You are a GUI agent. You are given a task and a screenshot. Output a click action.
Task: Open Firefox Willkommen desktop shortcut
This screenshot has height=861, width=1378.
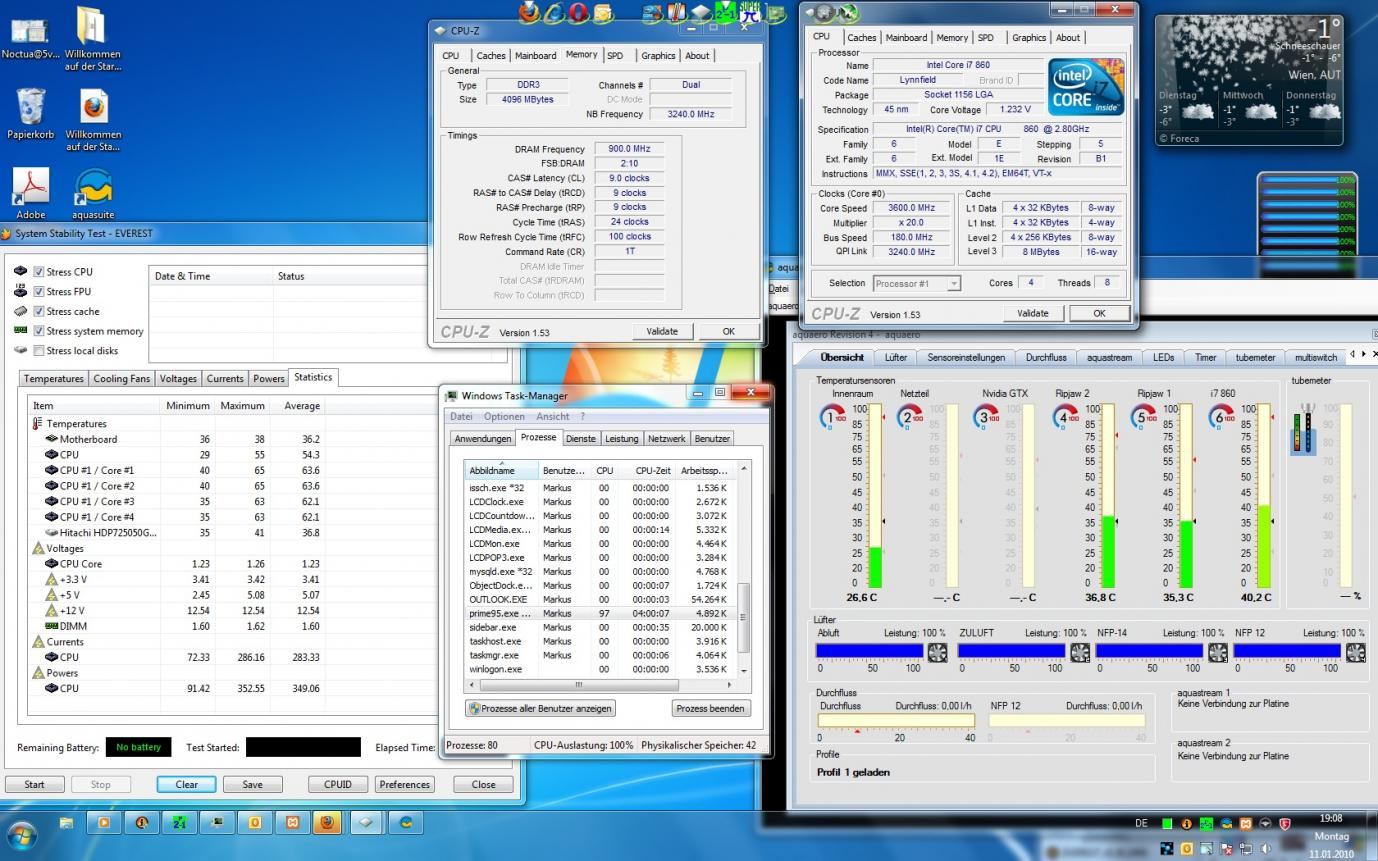[x=93, y=120]
